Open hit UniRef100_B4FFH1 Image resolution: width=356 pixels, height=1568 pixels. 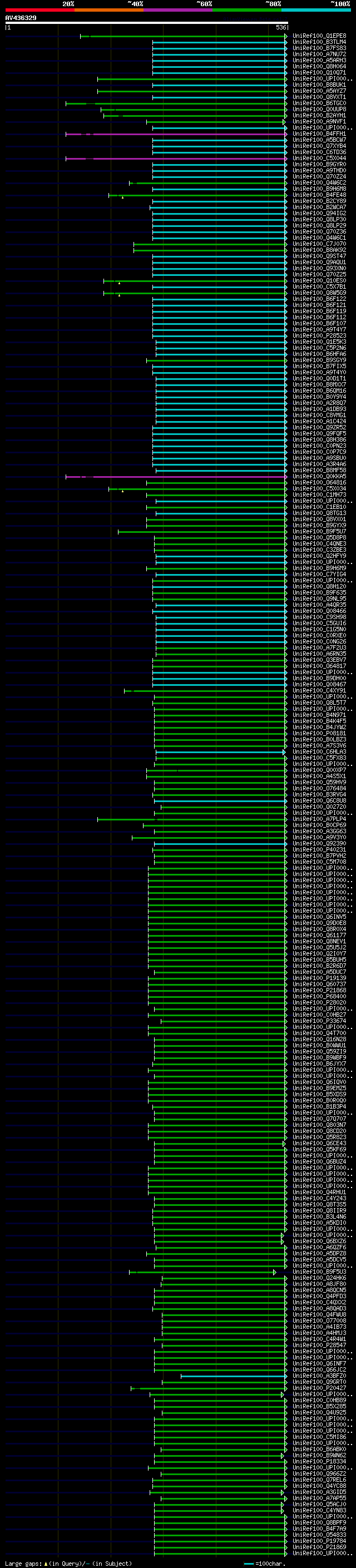click(x=319, y=134)
